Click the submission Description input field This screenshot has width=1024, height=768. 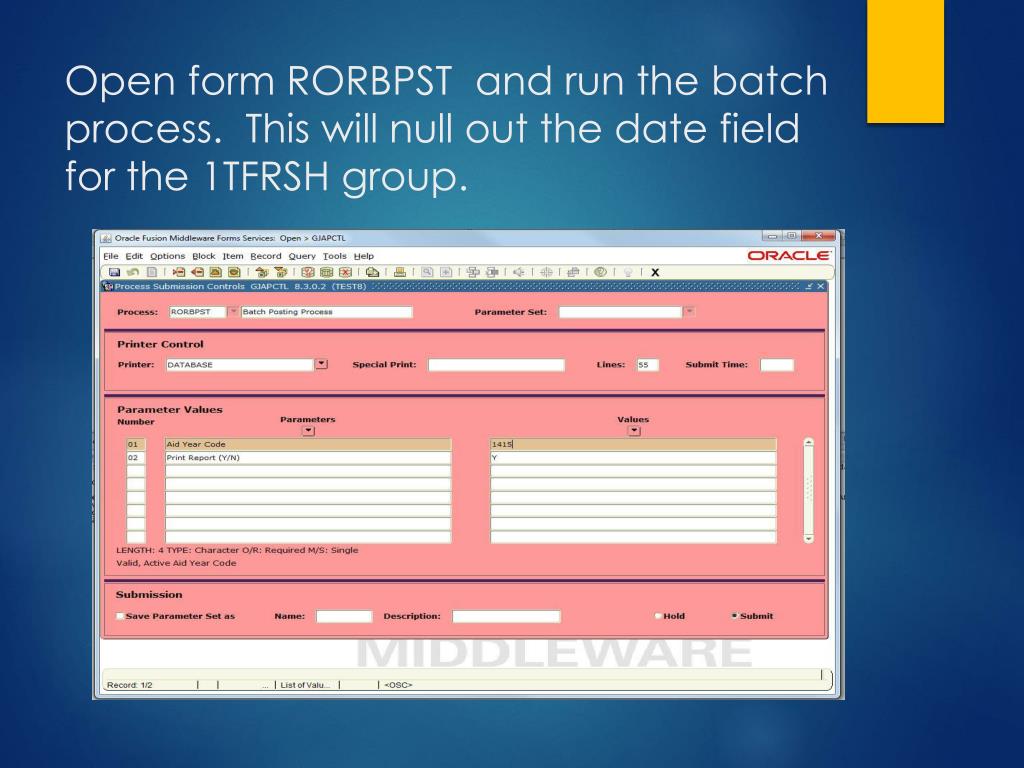coord(506,616)
